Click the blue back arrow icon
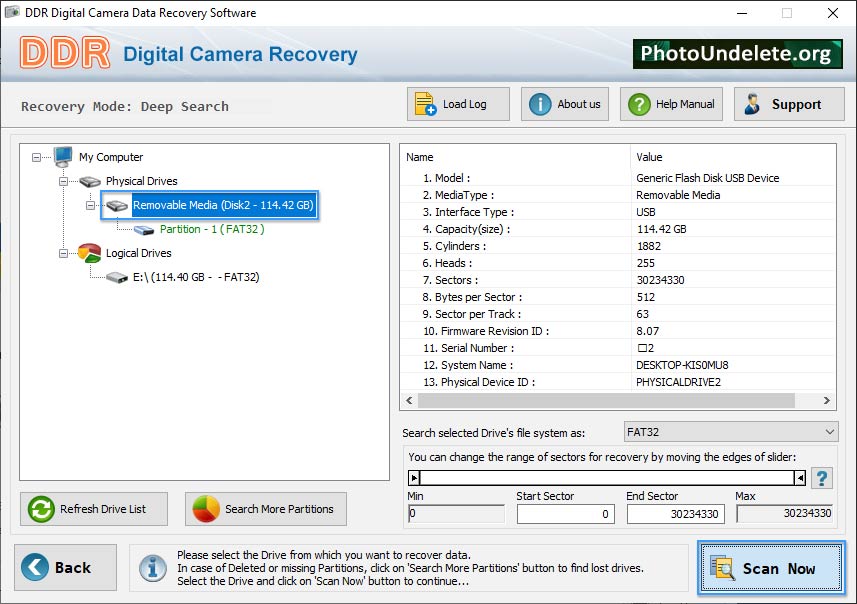 (x=35, y=567)
